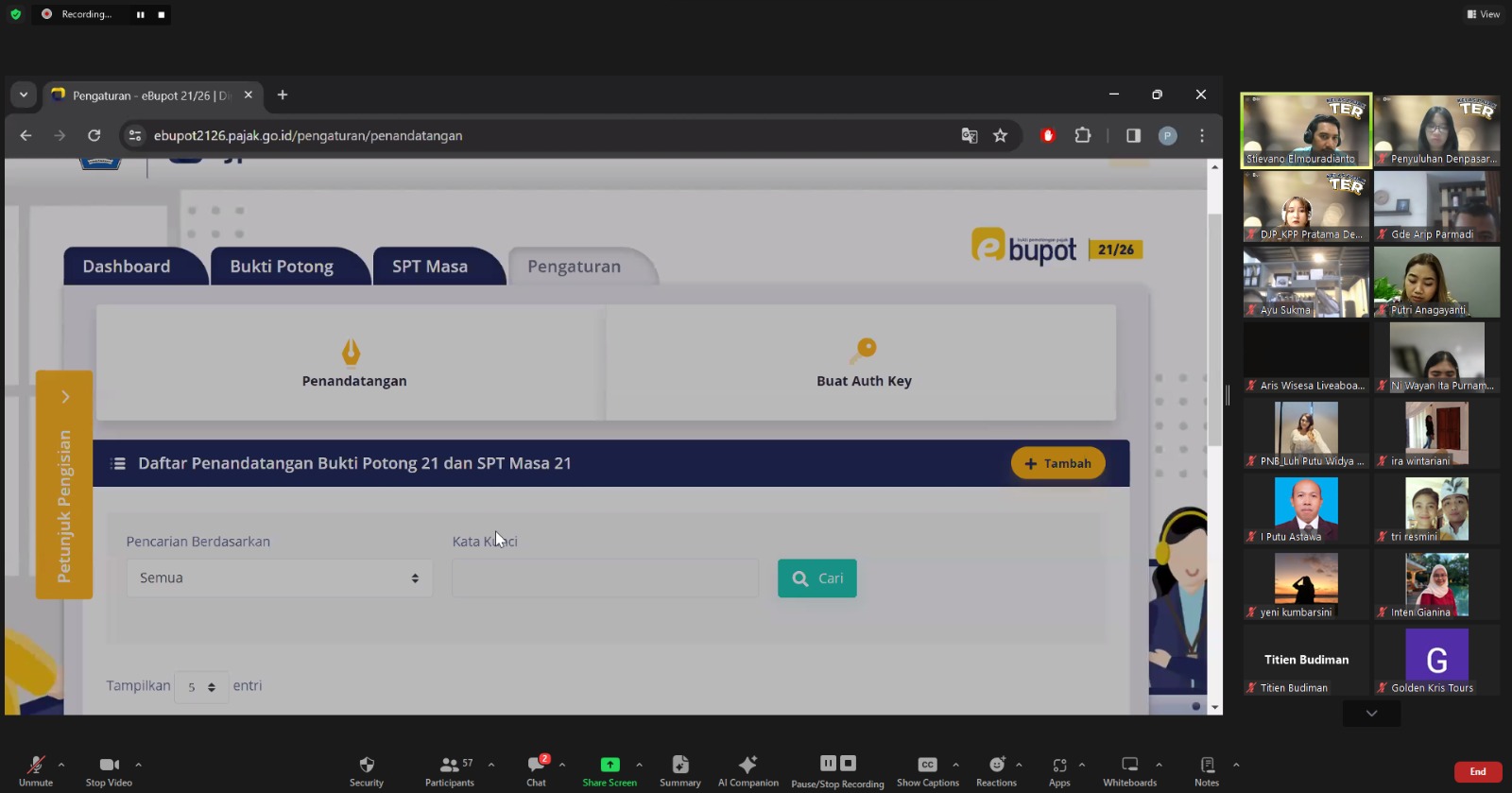Open the Whiteboards icon
Screen dimensions: 1512x793
click(x=1129, y=765)
